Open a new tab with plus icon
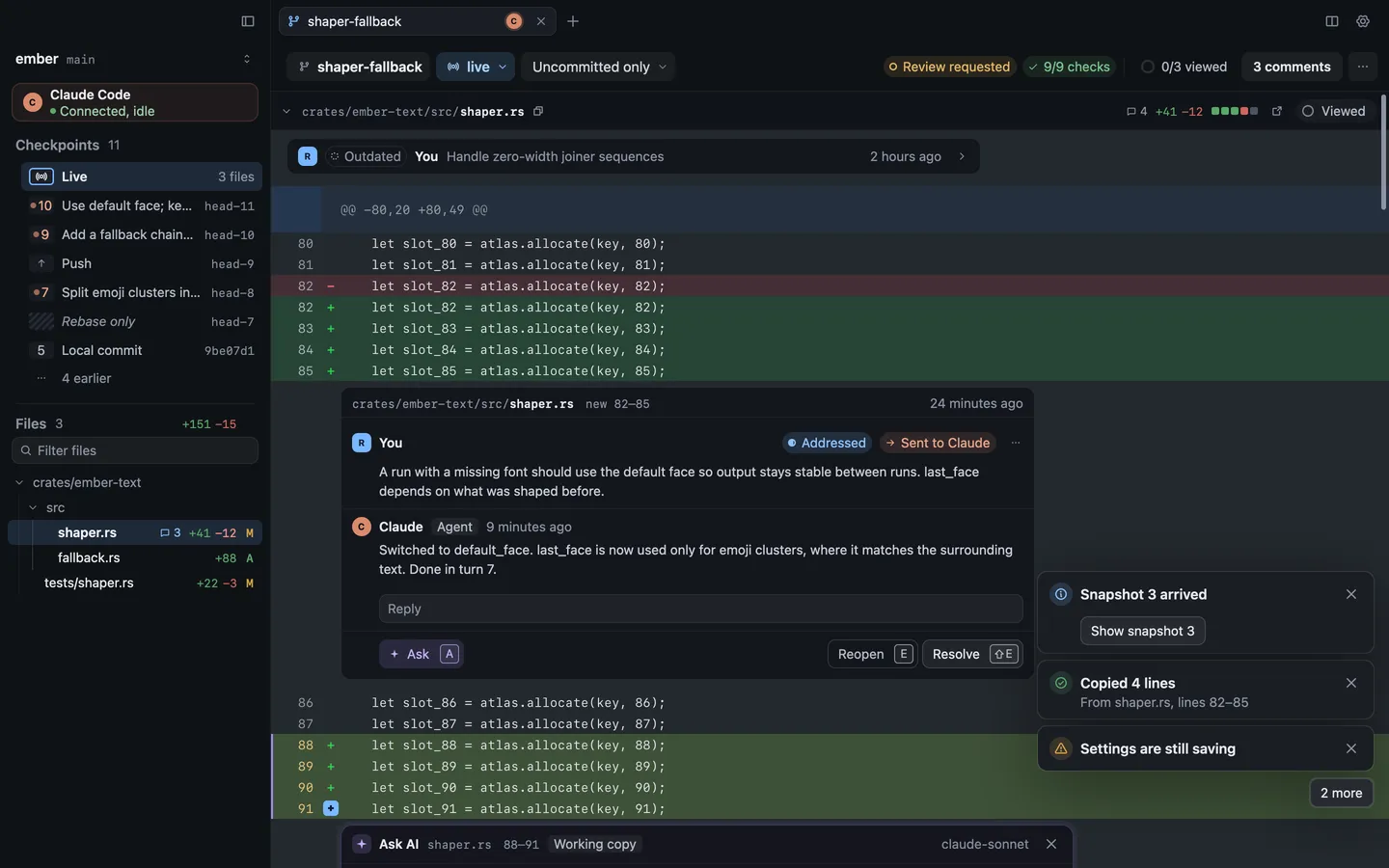The height and width of the screenshot is (868, 1389). click(x=573, y=21)
